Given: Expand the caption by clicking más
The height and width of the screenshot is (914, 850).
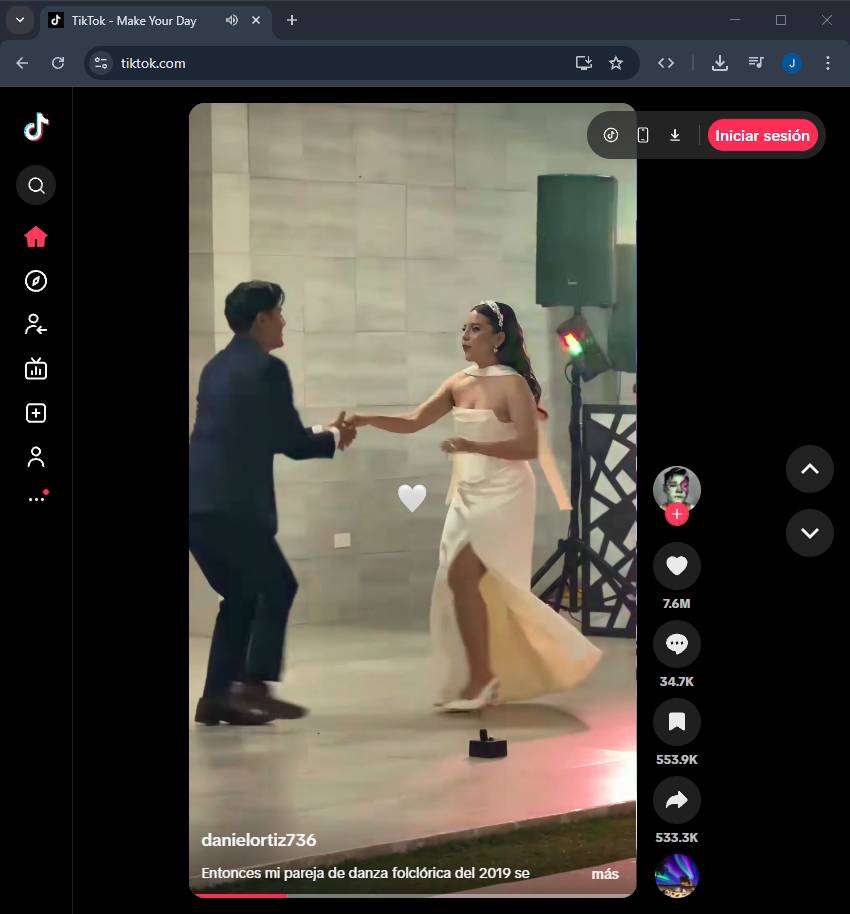Looking at the screenshot, I should coord(604,874).
